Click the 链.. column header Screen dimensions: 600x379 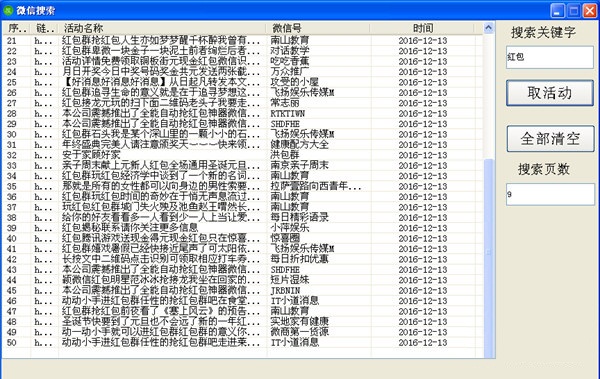point(45,28)
